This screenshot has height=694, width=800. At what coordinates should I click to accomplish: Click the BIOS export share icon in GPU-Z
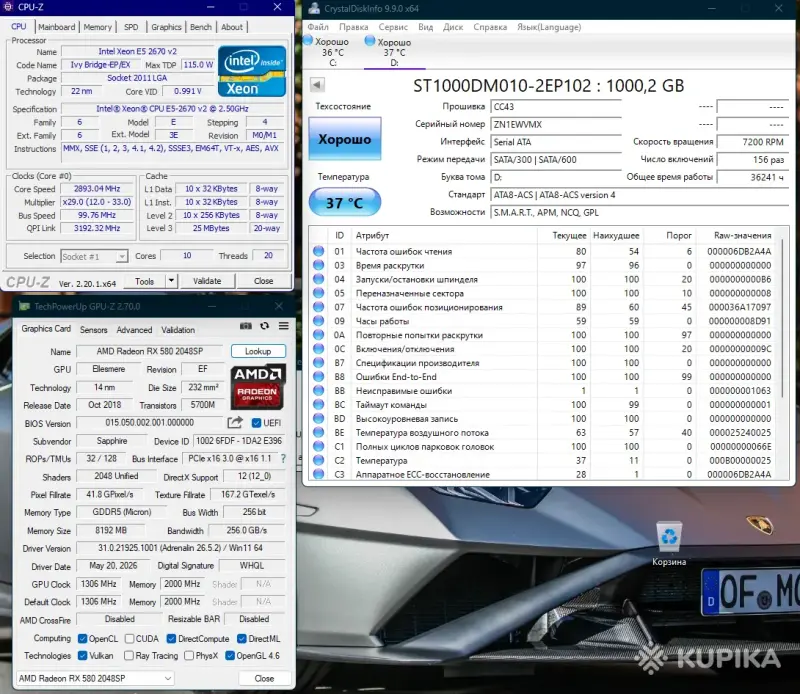tap(235, 423)
